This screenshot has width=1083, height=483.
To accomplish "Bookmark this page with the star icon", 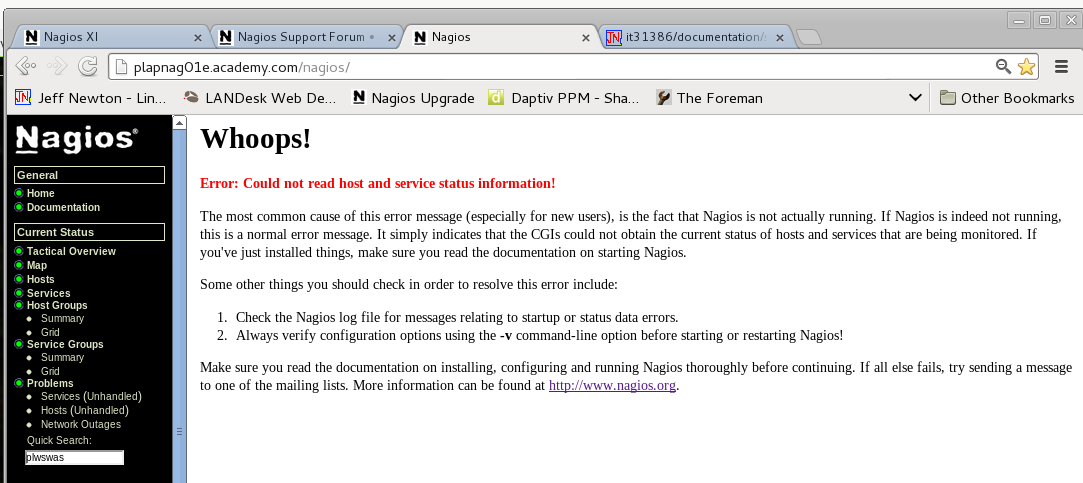I will click(x=1026, y=67).
